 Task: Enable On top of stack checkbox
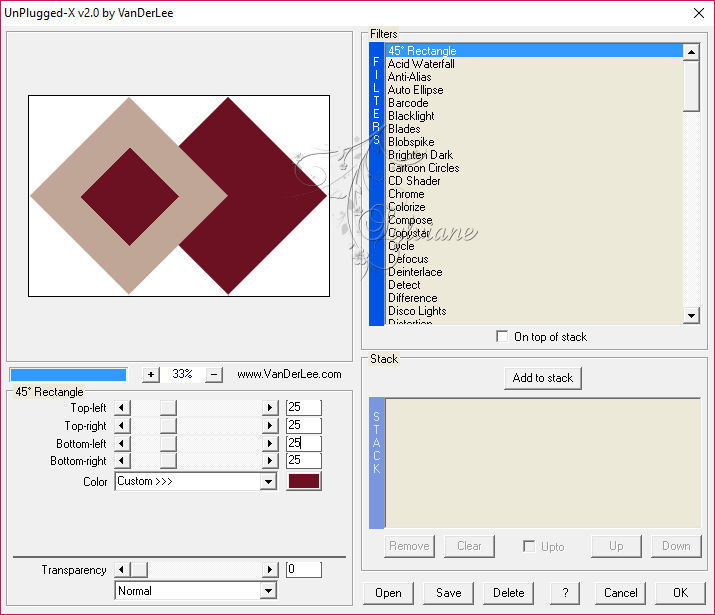tap(502, 336)
